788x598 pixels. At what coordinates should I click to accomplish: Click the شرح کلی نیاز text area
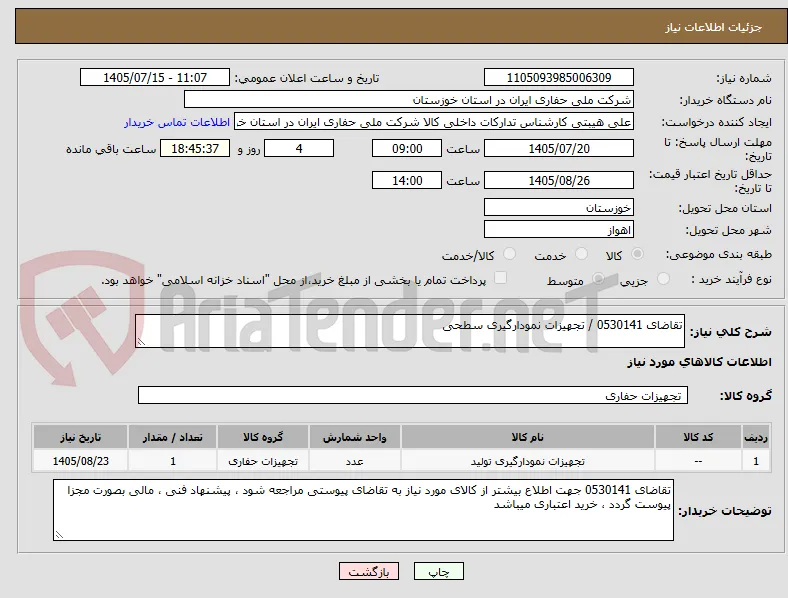(410, 331)
